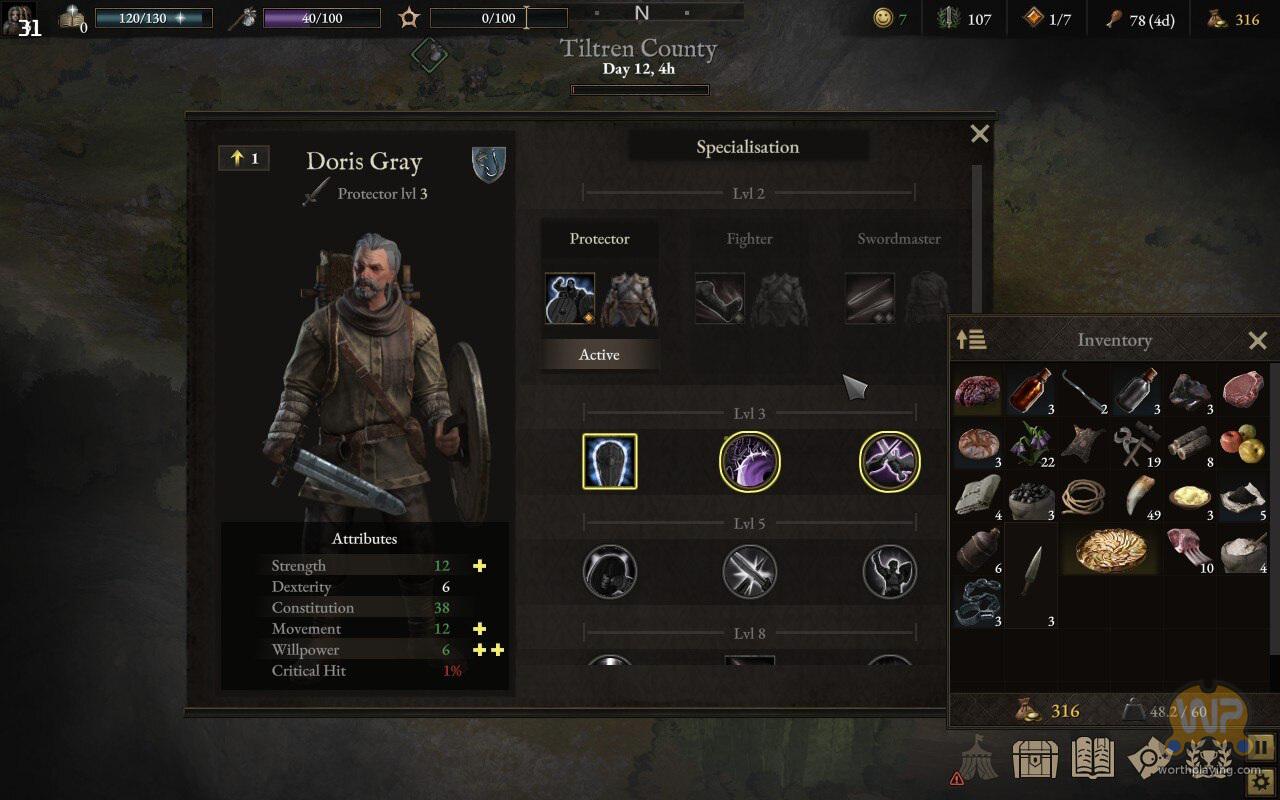Pick the purple lightning skill at Lvl 3
The height and width of the screenshot is (800, 1280).
coord(750,462)
